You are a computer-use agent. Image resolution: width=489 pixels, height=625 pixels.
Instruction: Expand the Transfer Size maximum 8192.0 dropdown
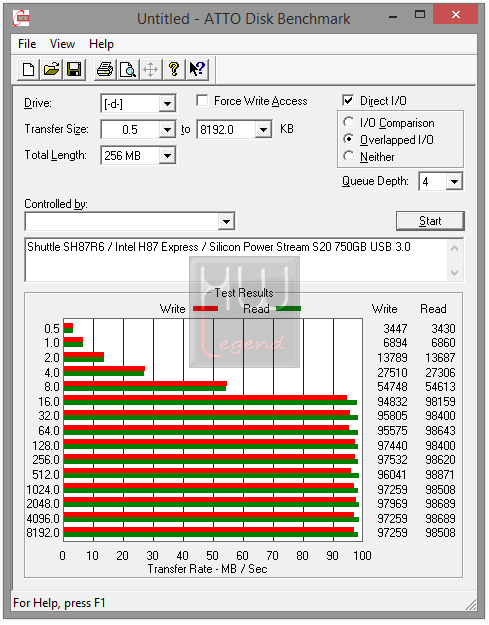263,130
